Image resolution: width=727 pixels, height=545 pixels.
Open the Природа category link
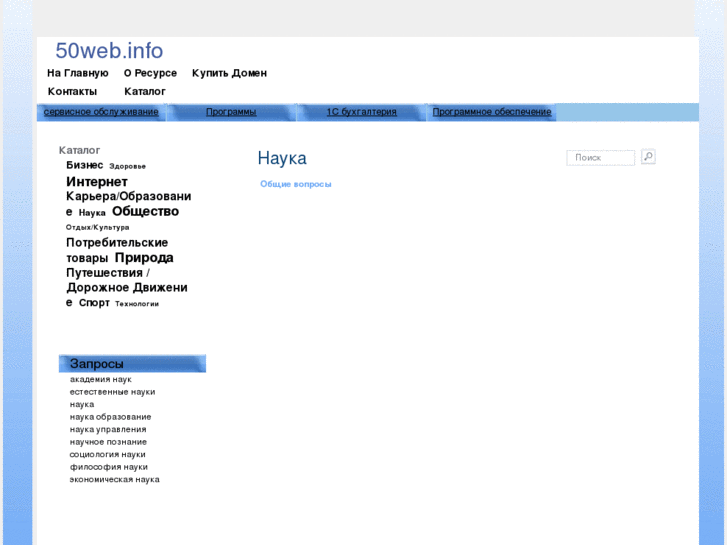coord(144,258)
